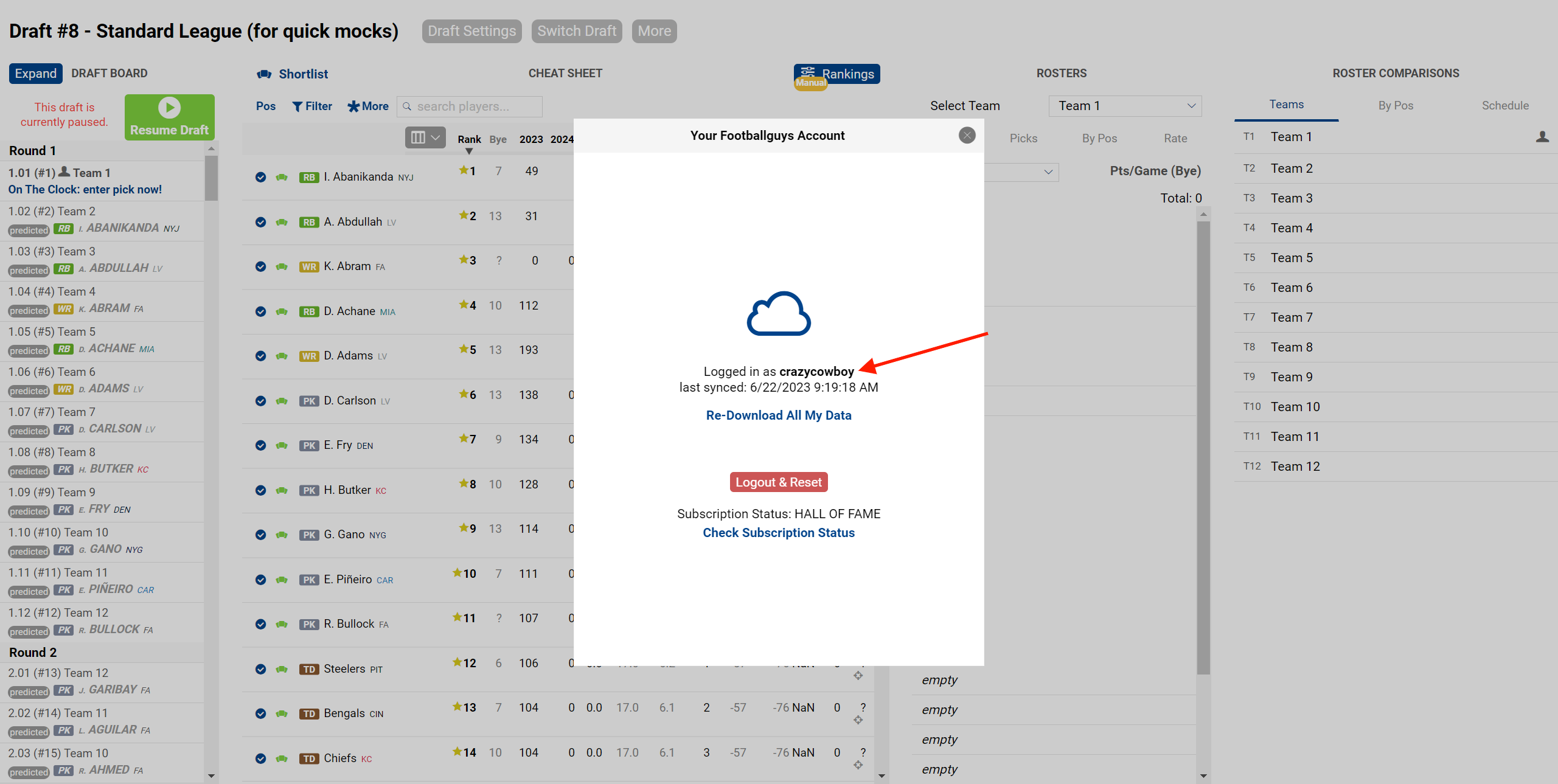1558x784 pixels.
Task: Click star rank icon for D. Achane
Action: [x=464, y=305]
